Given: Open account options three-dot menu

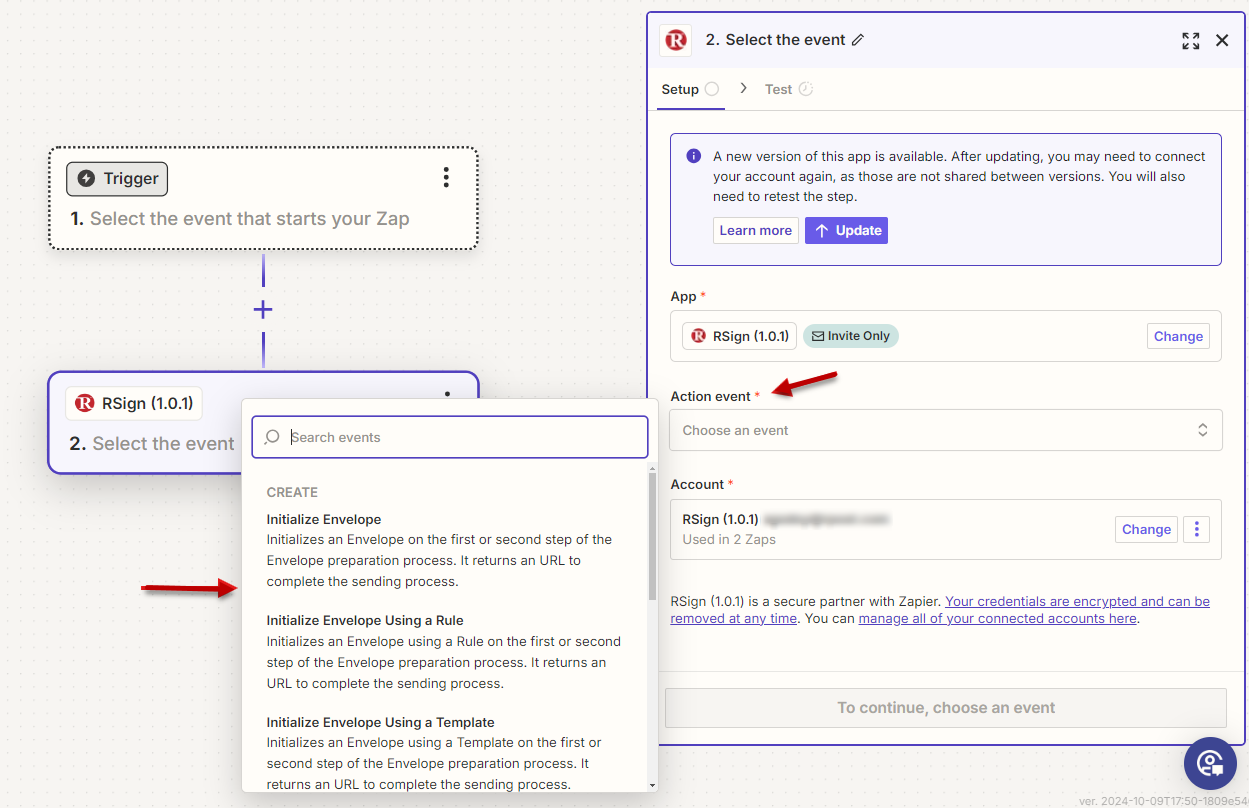Looking at the screenshot, I should point(1196,529).
